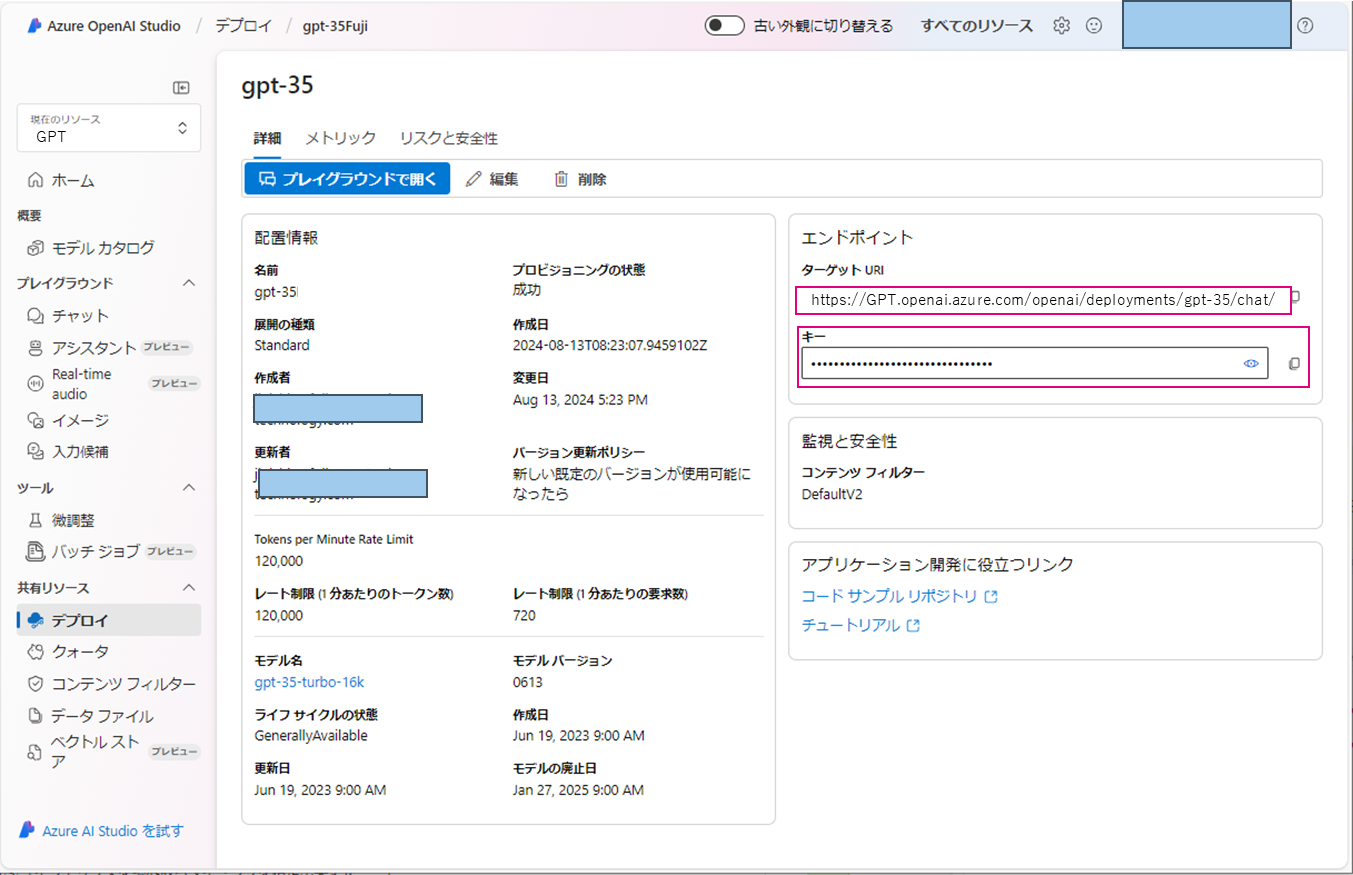Click the gpt-35Fuji breadcrumb
The image size is (1353, 875).
335,26
